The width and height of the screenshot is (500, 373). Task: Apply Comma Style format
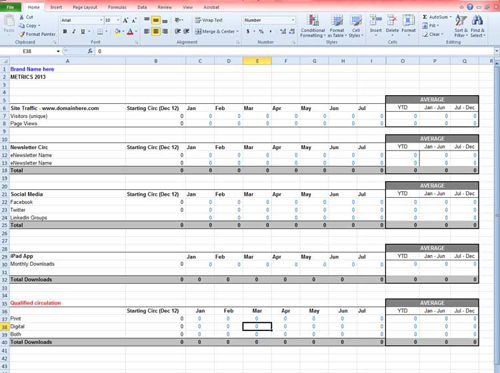click(270, 31)
